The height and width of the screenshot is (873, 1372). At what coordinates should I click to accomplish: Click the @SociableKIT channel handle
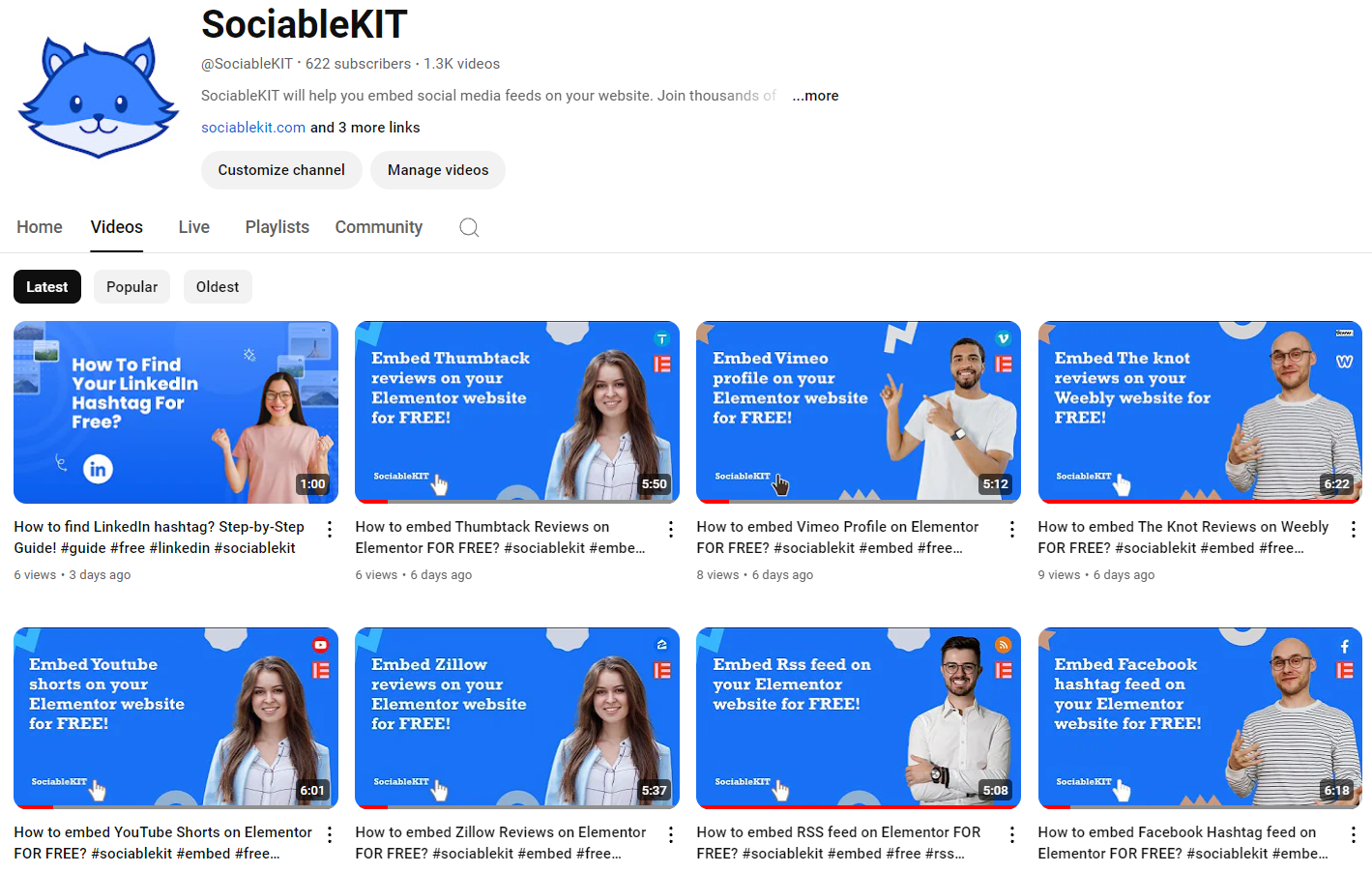pos(247,64)
